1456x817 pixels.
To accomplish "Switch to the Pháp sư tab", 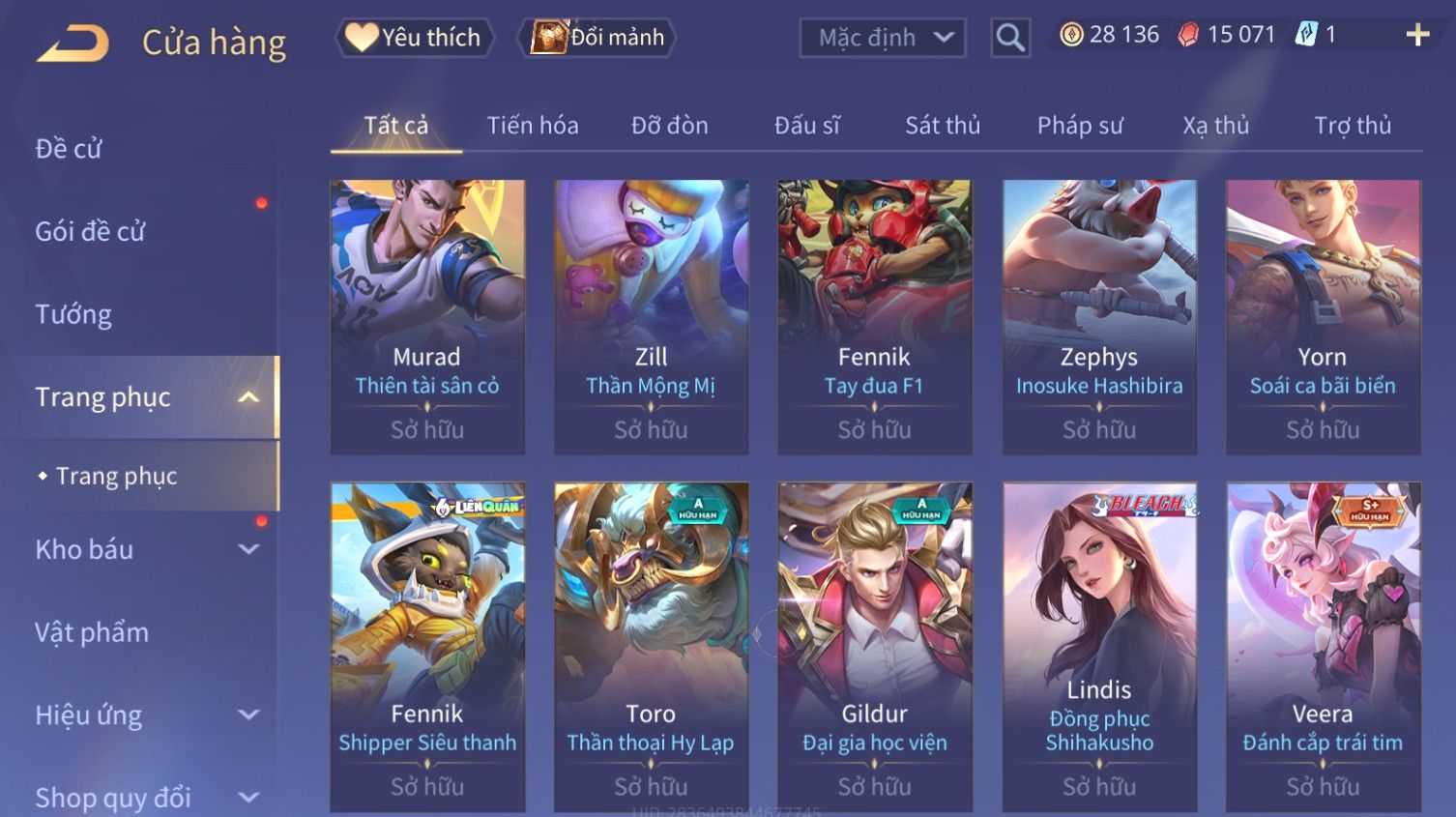I will (1080, 126).
